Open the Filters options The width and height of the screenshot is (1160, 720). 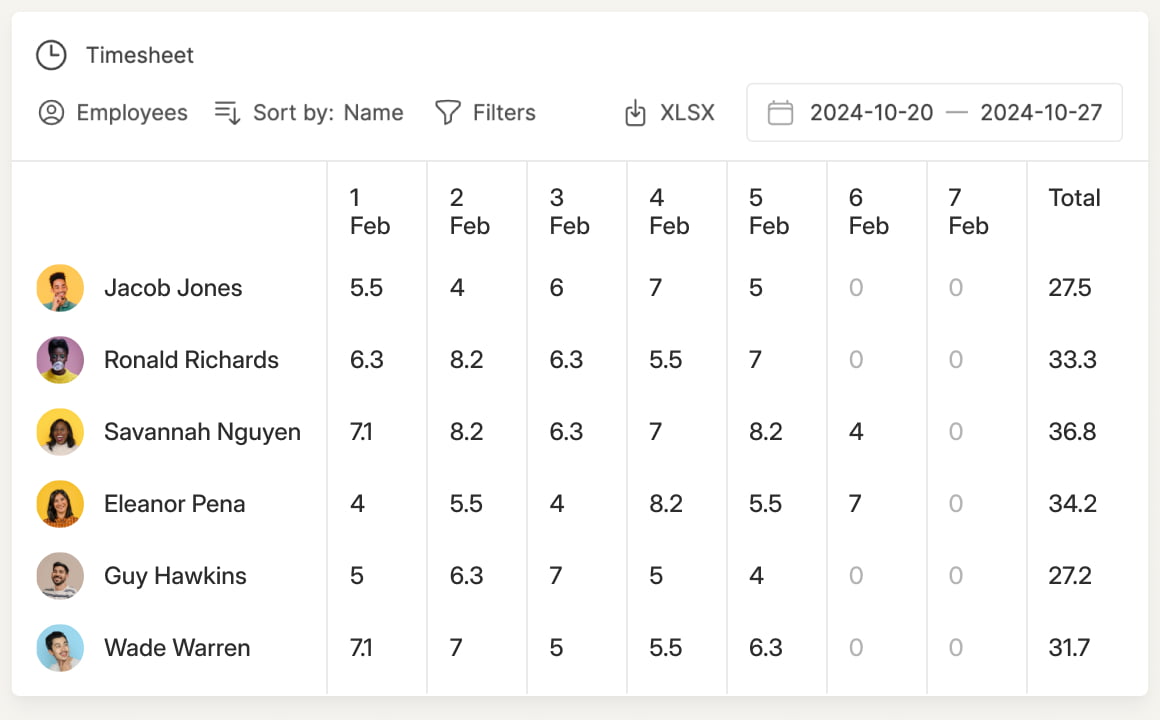pos(485,112)
